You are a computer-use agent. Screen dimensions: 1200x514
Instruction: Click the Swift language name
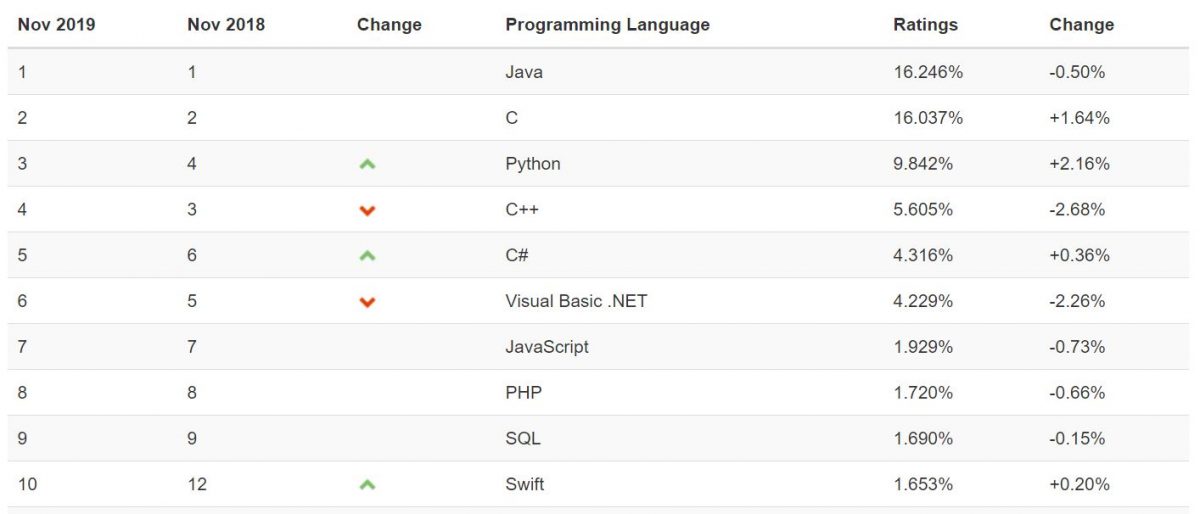525,485
